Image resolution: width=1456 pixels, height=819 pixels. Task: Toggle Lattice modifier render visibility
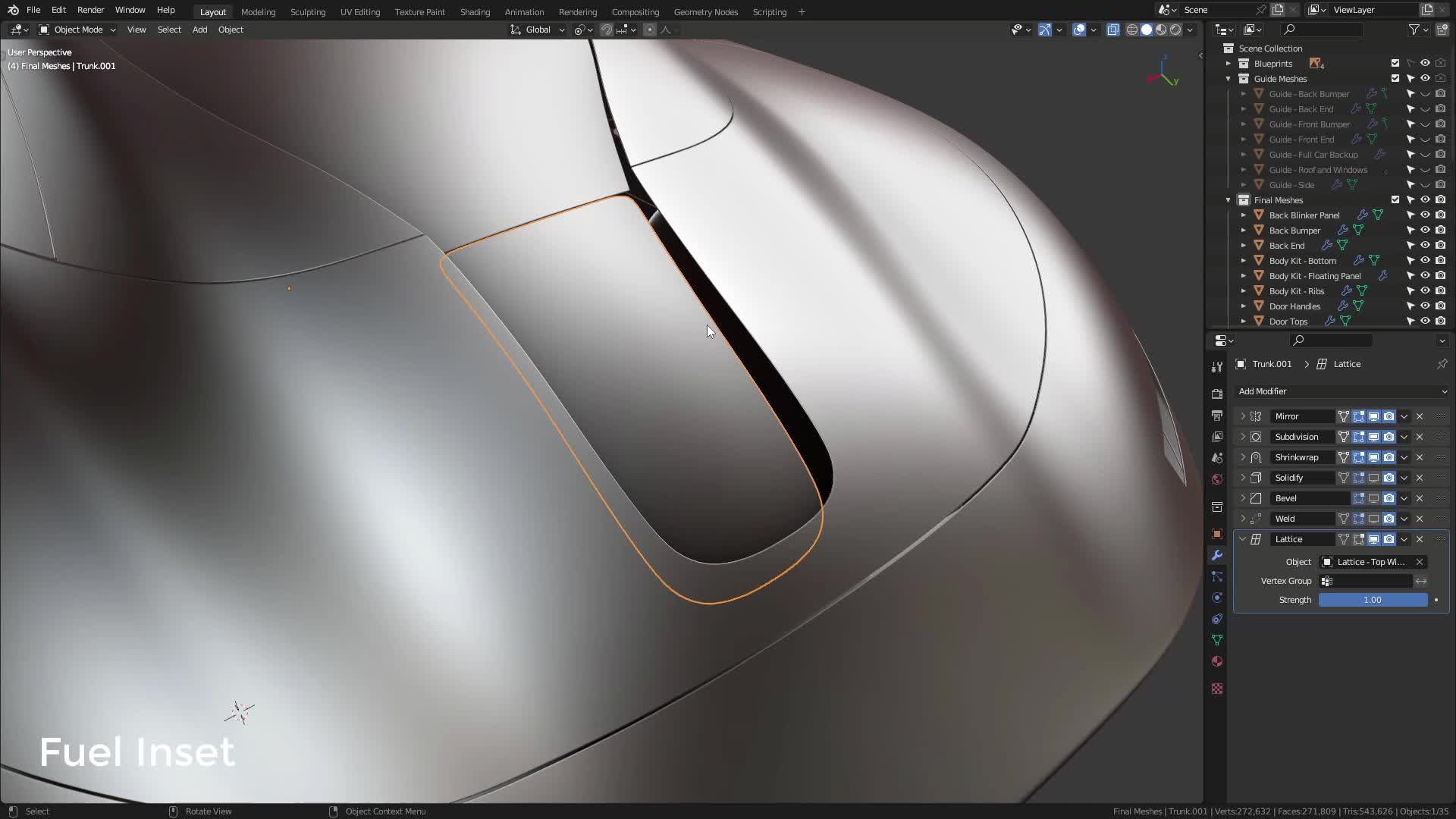point(1389,539)
